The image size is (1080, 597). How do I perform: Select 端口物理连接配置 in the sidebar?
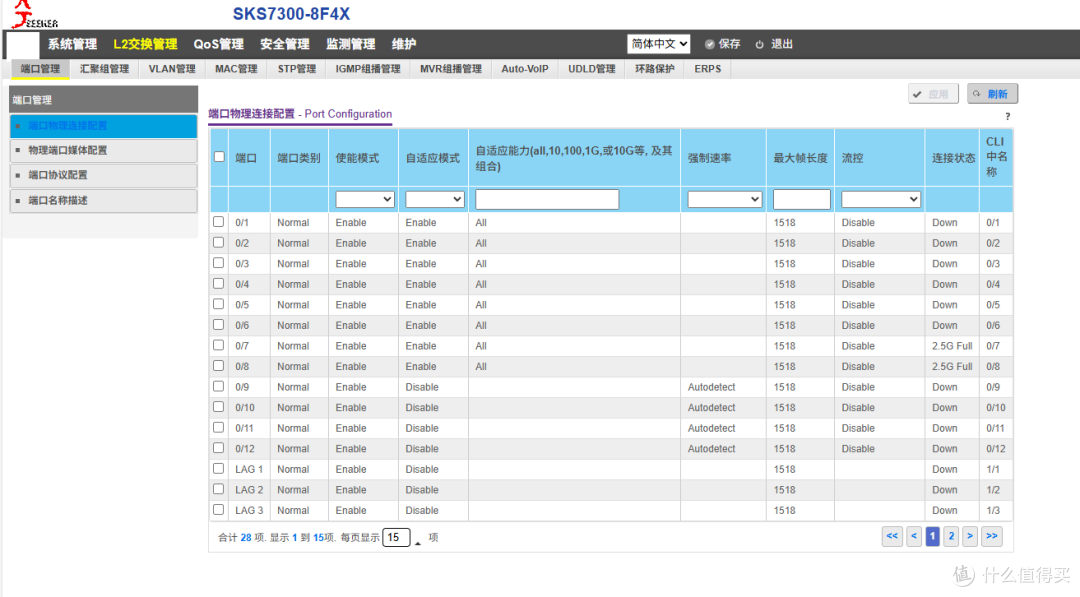click(104, 126)
